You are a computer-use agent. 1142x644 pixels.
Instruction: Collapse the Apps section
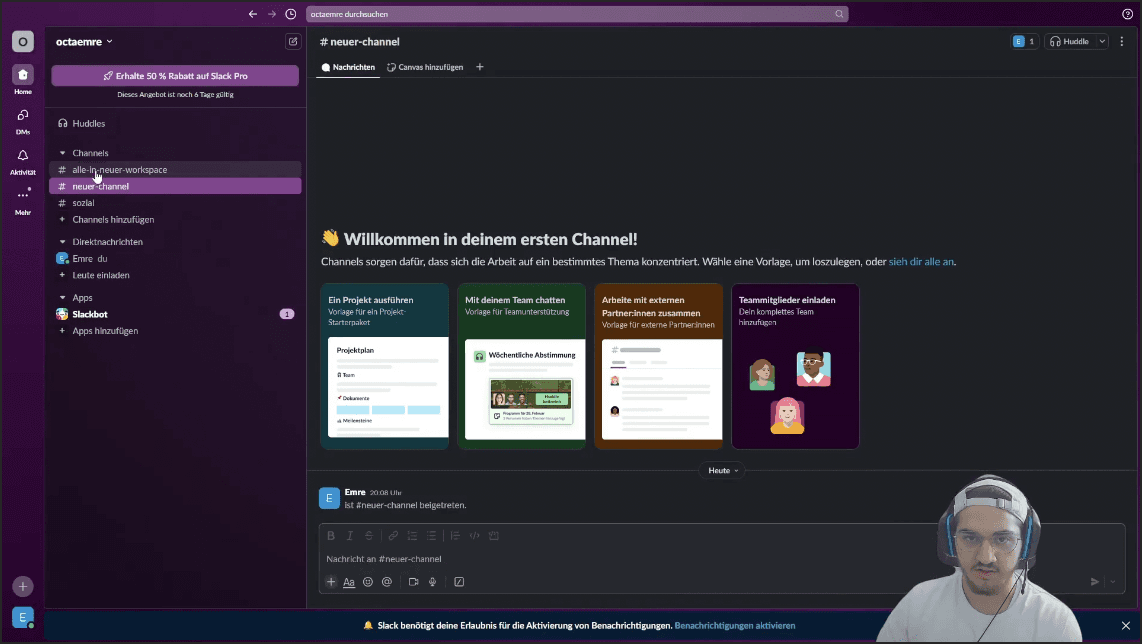(x=63, y=297)
